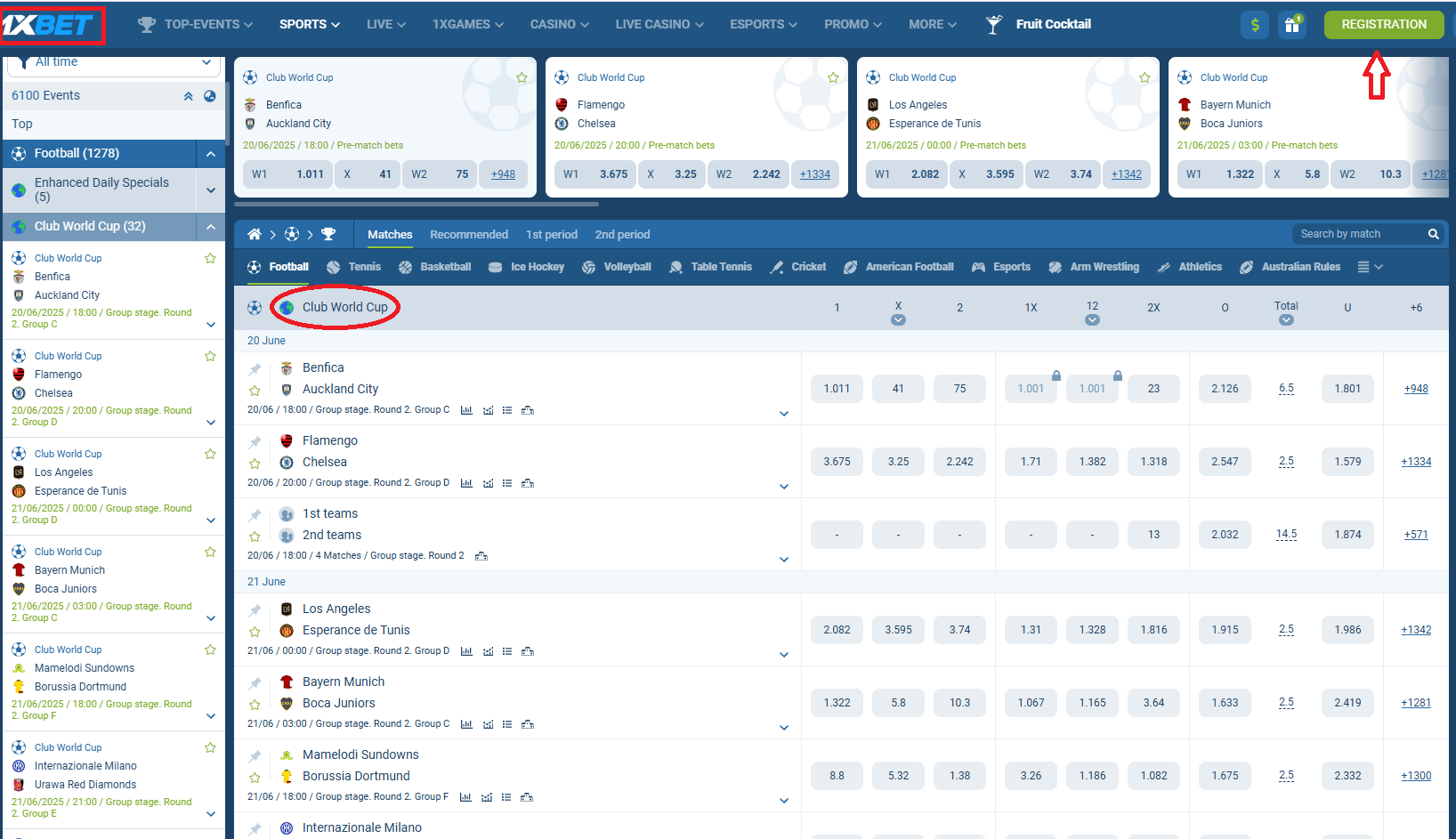
Task: Collapse the Club World Cup (32) section
Action: tap(211, 227)
